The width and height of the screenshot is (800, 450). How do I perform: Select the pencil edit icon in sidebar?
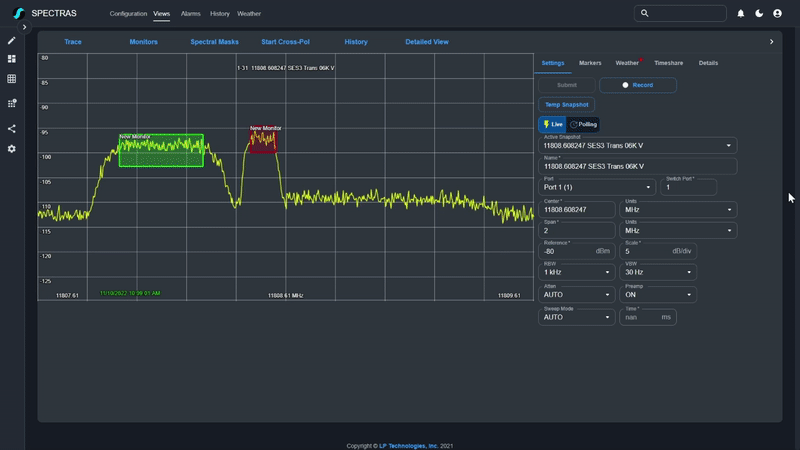[11, 41]
